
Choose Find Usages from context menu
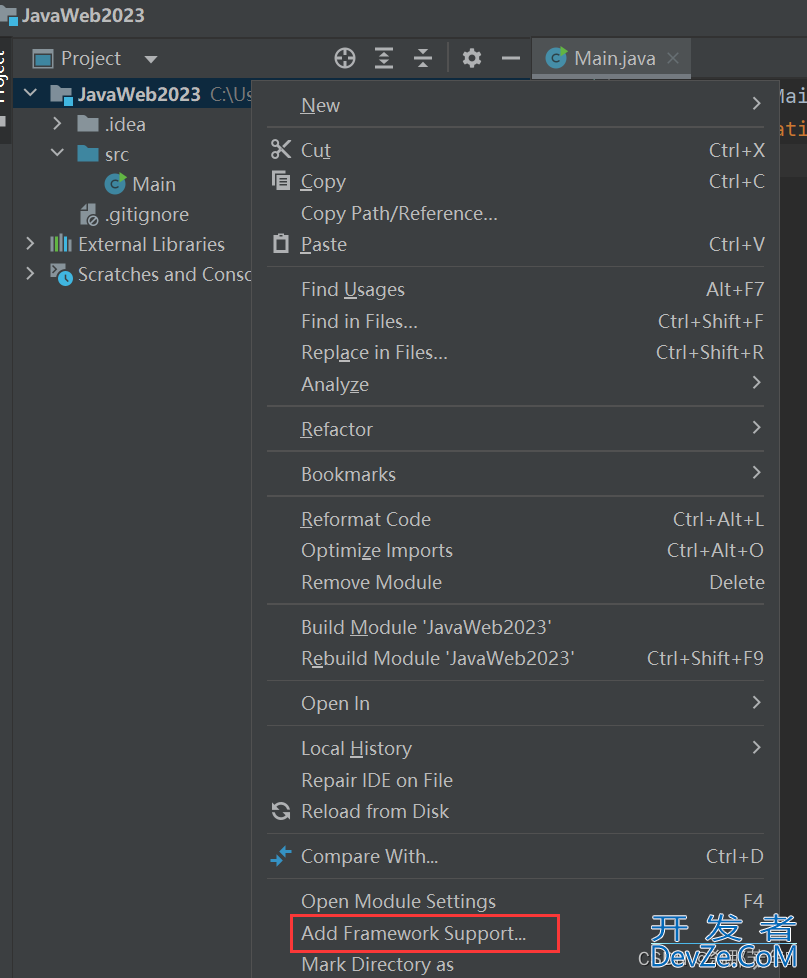point(515,289)
